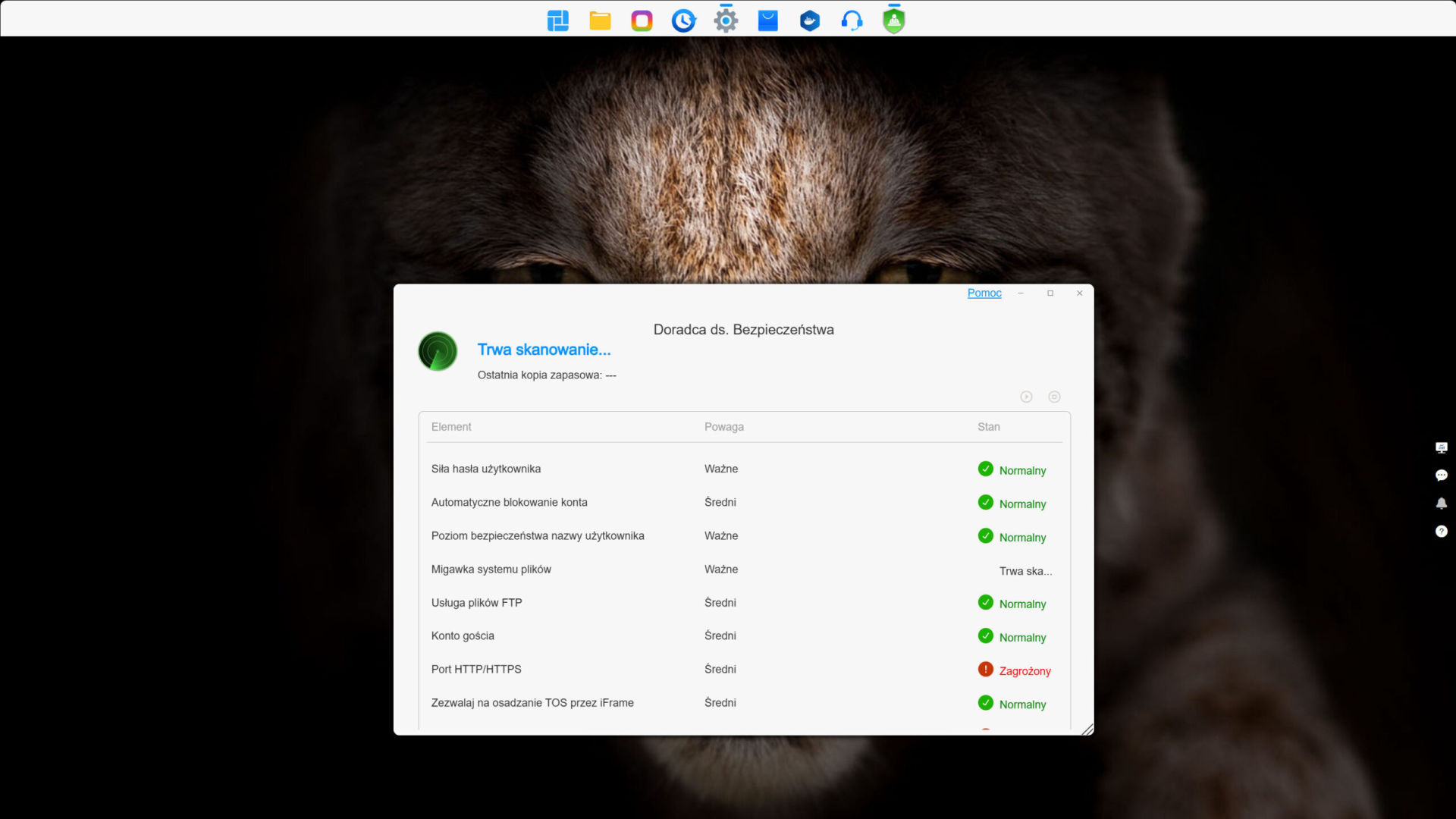The width and height of the screenshot is (1456, 819).
Task: Open the Docker whale icon
Action: (810, 20)
